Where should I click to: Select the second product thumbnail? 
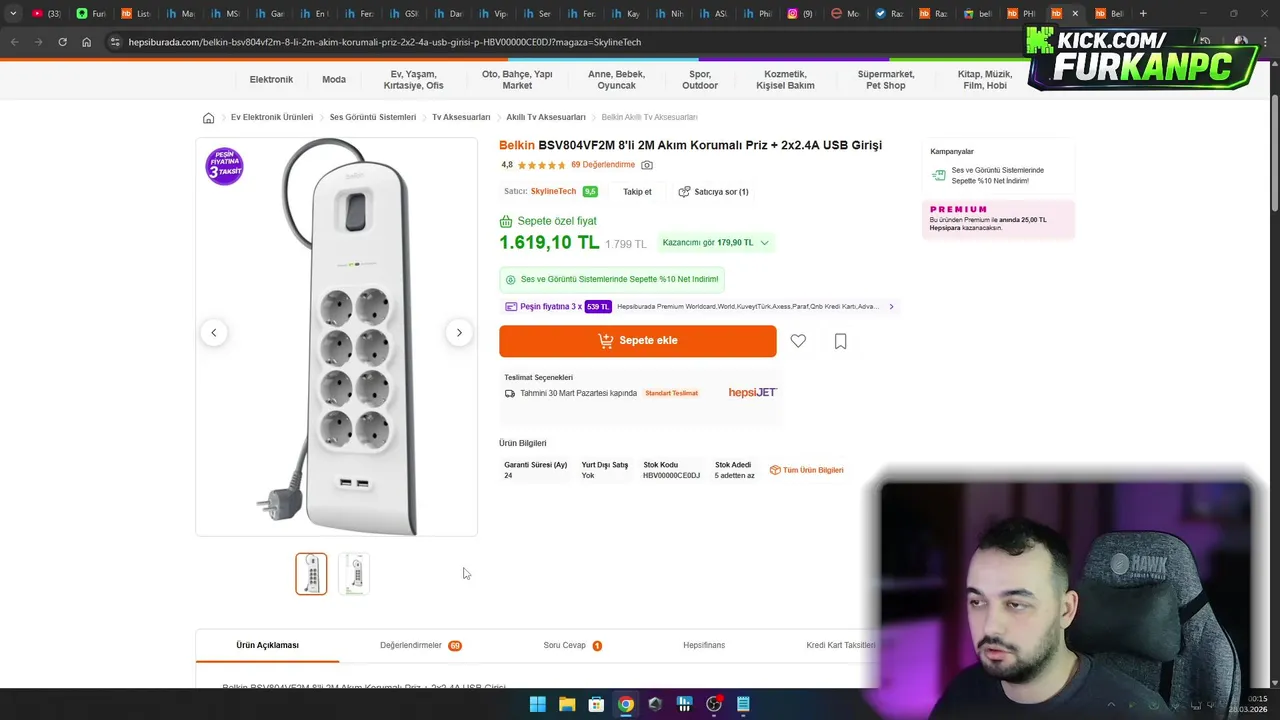point(354,574)
